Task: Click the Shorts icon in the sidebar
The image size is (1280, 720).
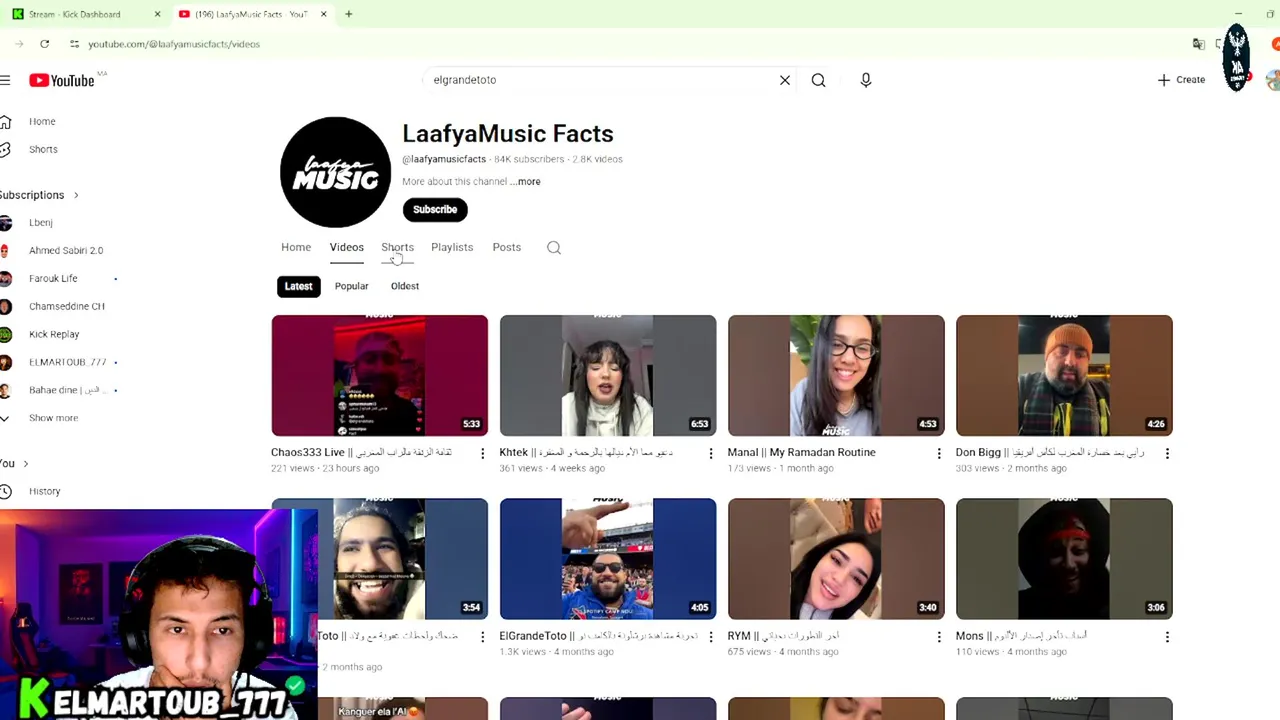Action: click(x=6, y=149)
